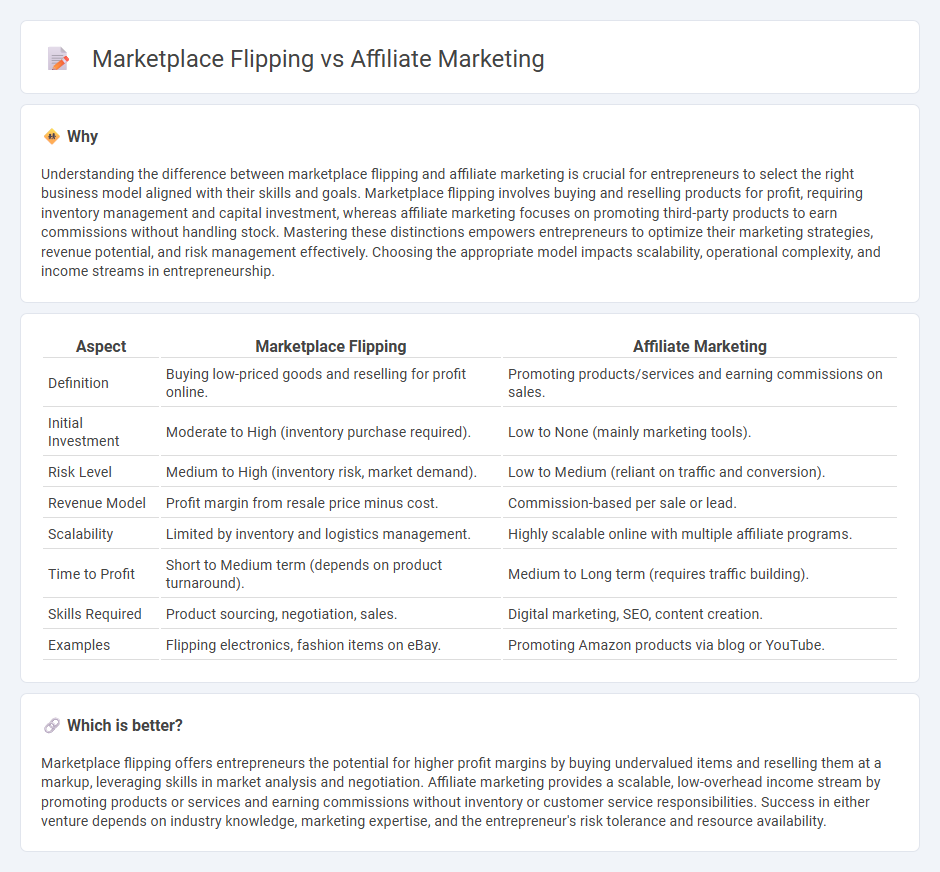Viewport: 940px width, 872px height.
Task: Click the paragraph starting 'Marketplace flipping offers entrepreneurs'
Action: click(460, 792)
